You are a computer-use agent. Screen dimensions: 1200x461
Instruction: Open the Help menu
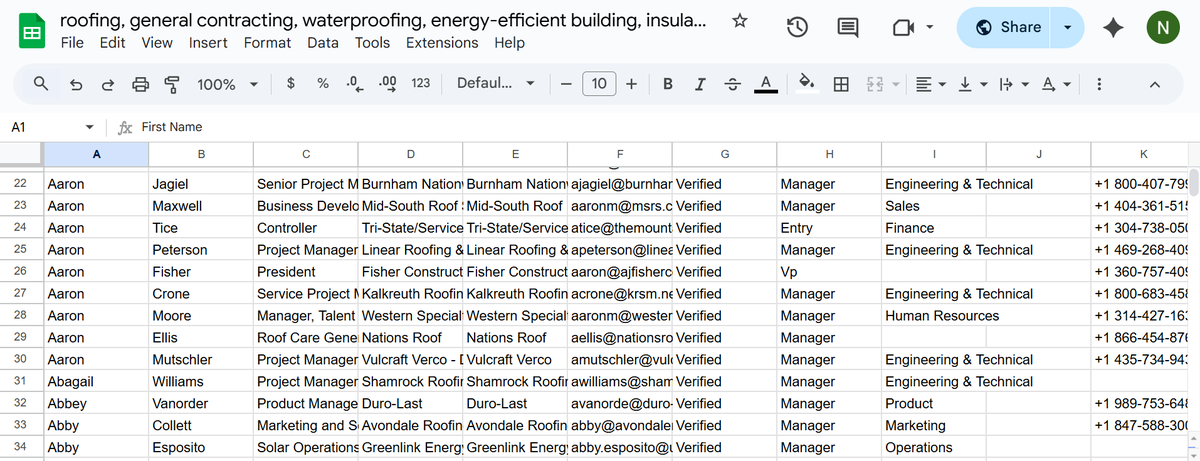click(509, 43)
